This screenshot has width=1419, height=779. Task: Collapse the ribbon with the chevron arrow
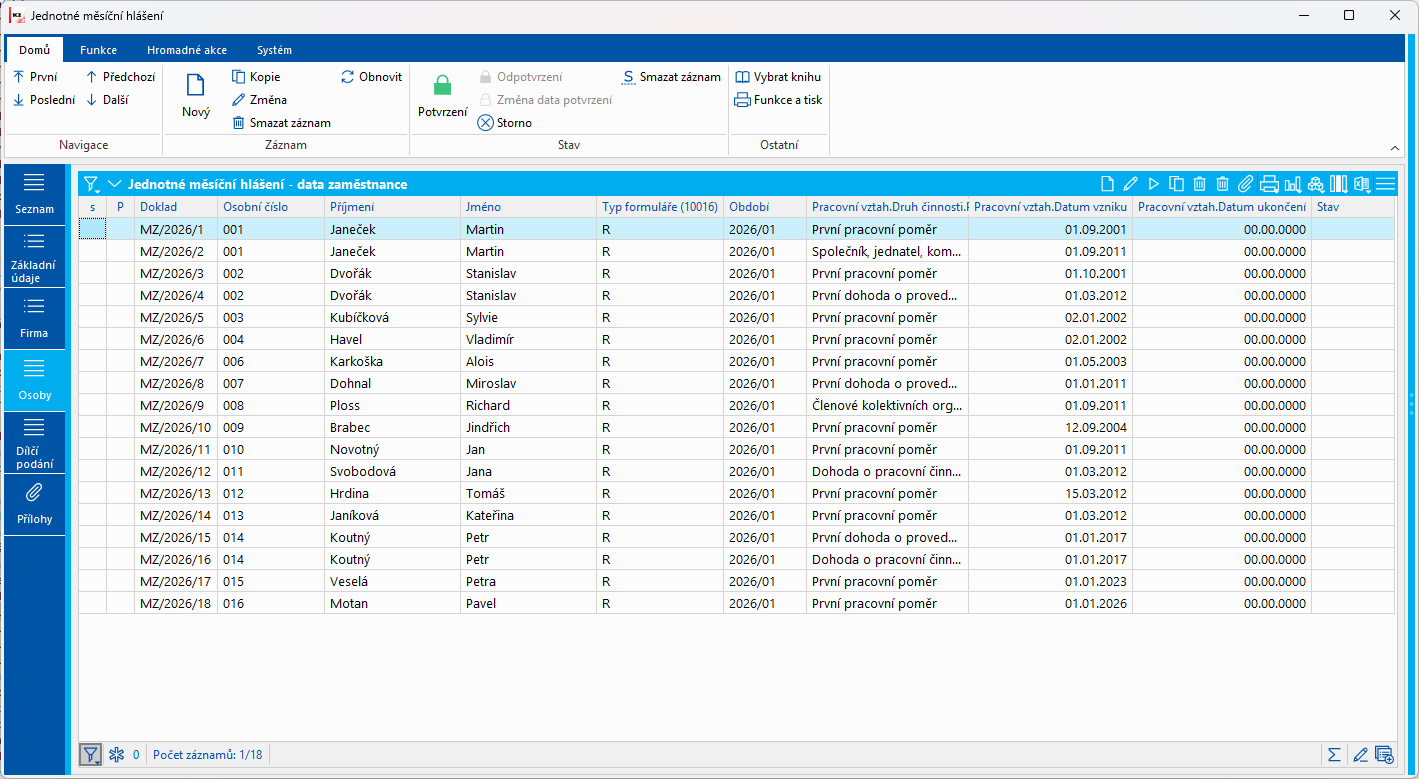(1395, 148)
